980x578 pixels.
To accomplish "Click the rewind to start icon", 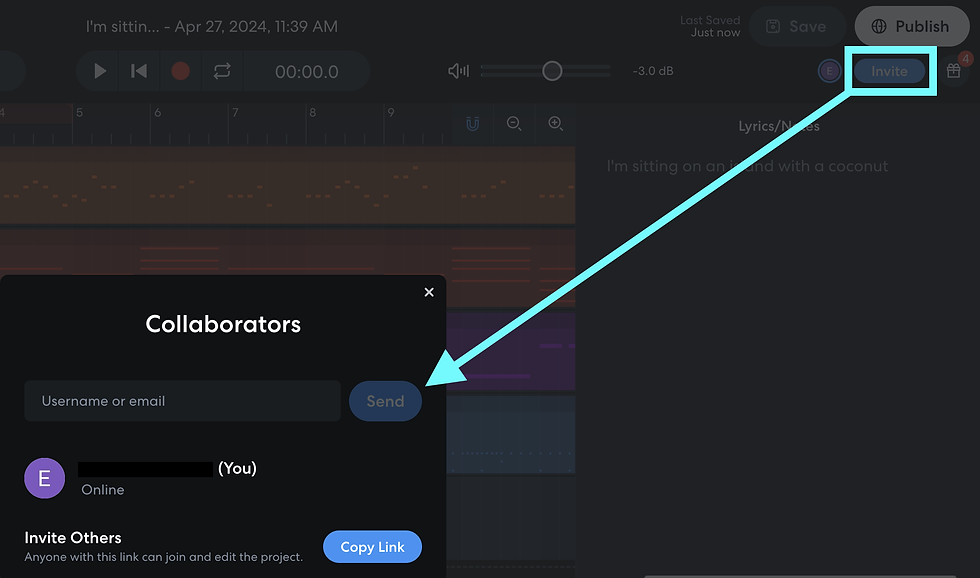I will [138, 70].
